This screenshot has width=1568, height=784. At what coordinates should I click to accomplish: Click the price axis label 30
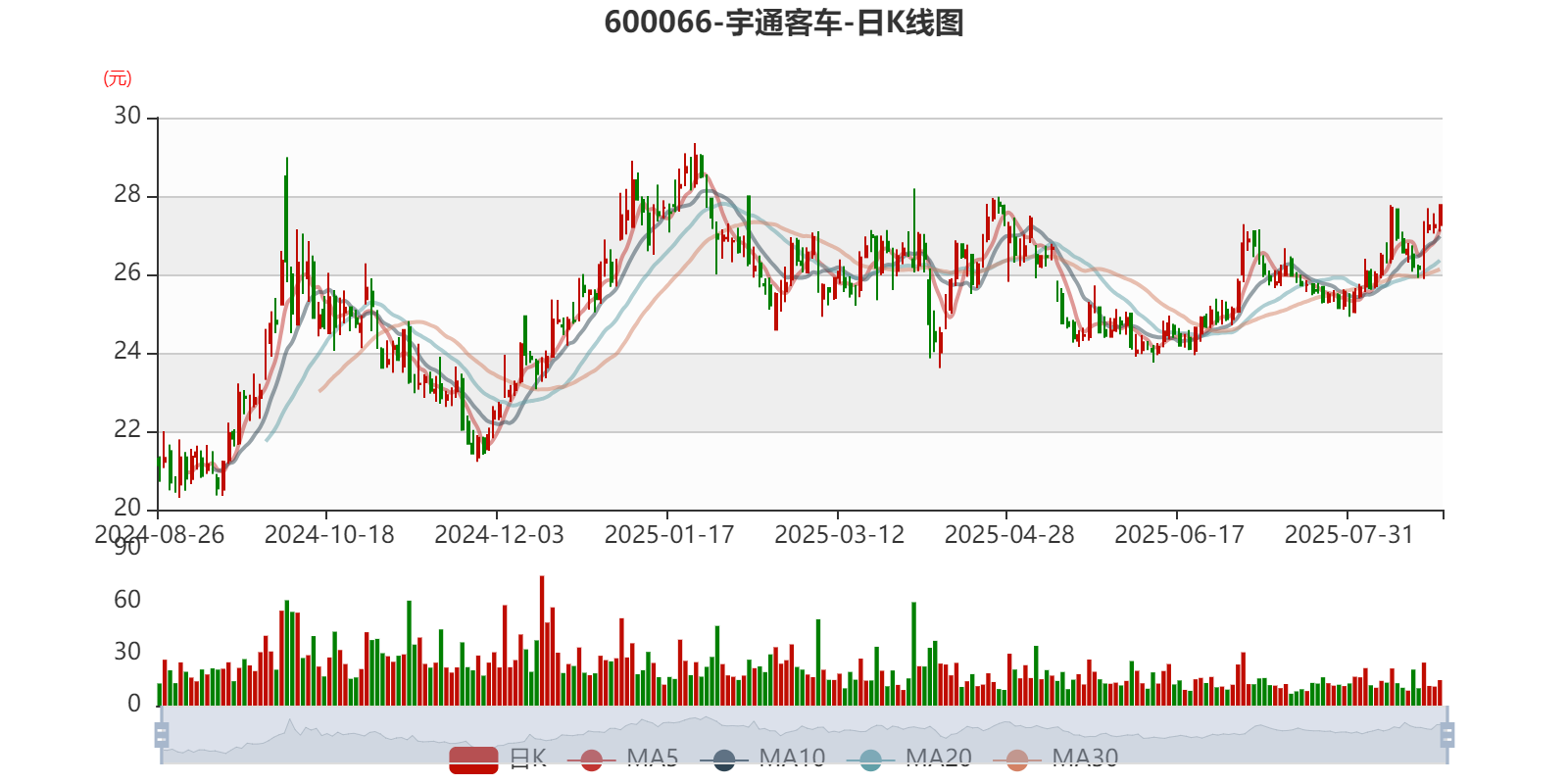pos(127,117)
